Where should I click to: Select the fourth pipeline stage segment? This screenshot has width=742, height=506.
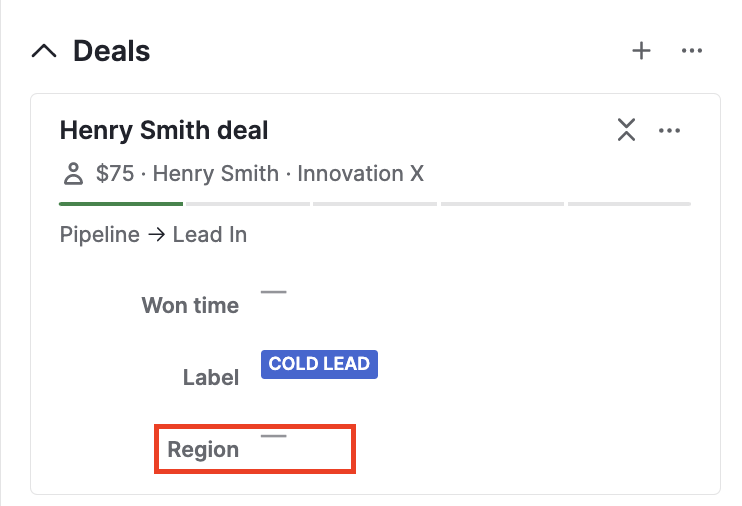click(502, 204)
